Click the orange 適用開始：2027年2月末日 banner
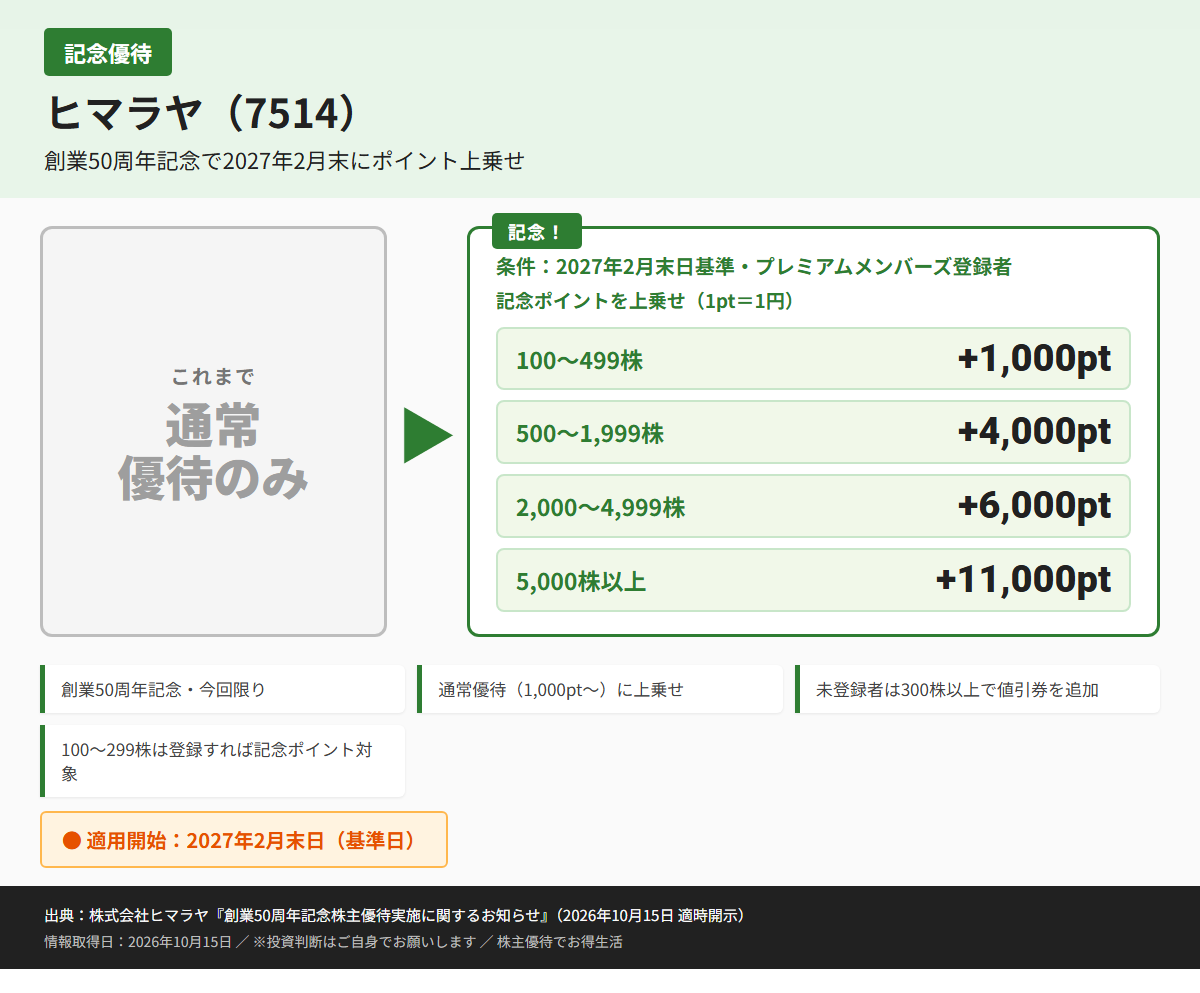The width and height of the screenshot is (1200, 993). click(x=244, y=840)
